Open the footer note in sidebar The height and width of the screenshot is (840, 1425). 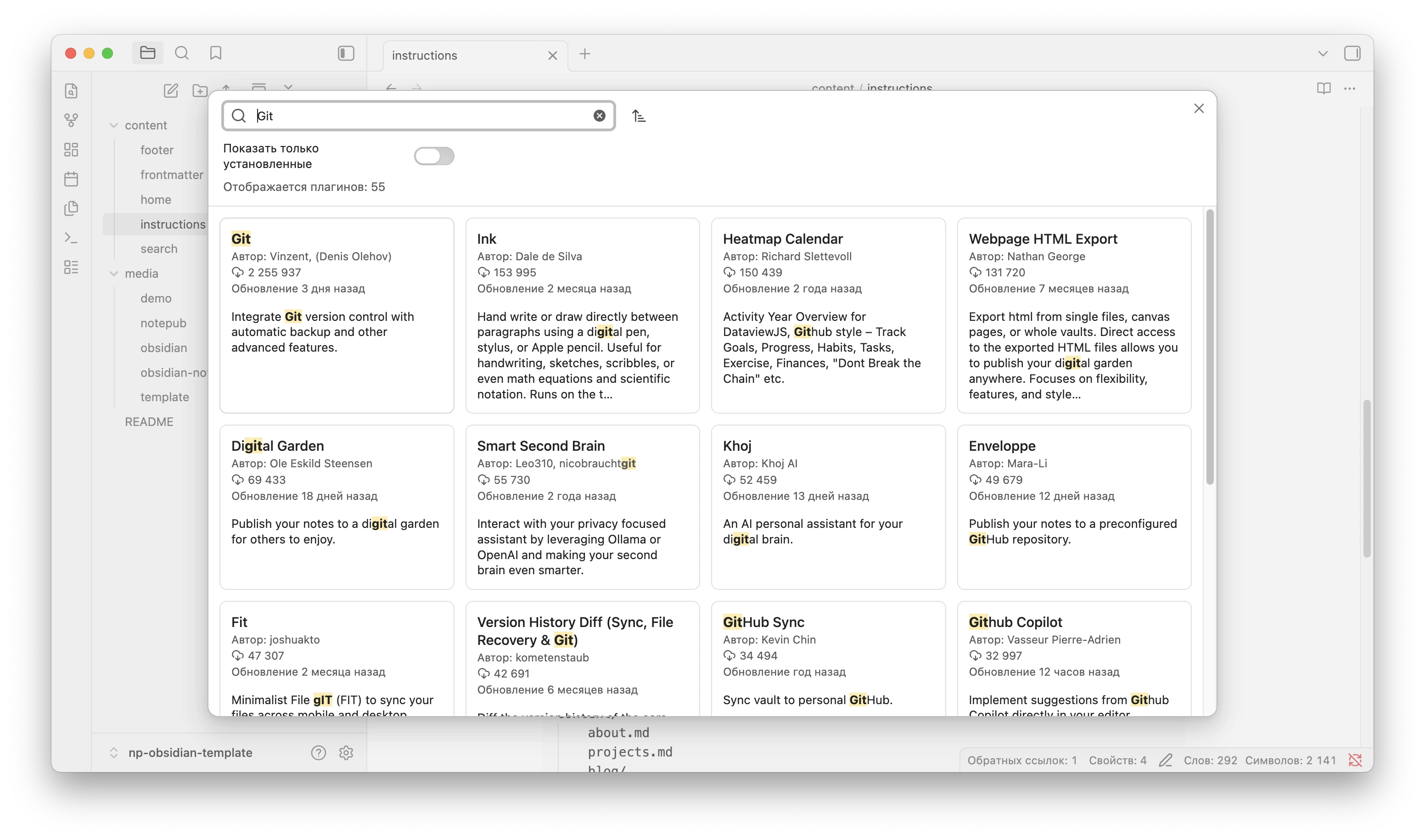[x=157, y=150]
